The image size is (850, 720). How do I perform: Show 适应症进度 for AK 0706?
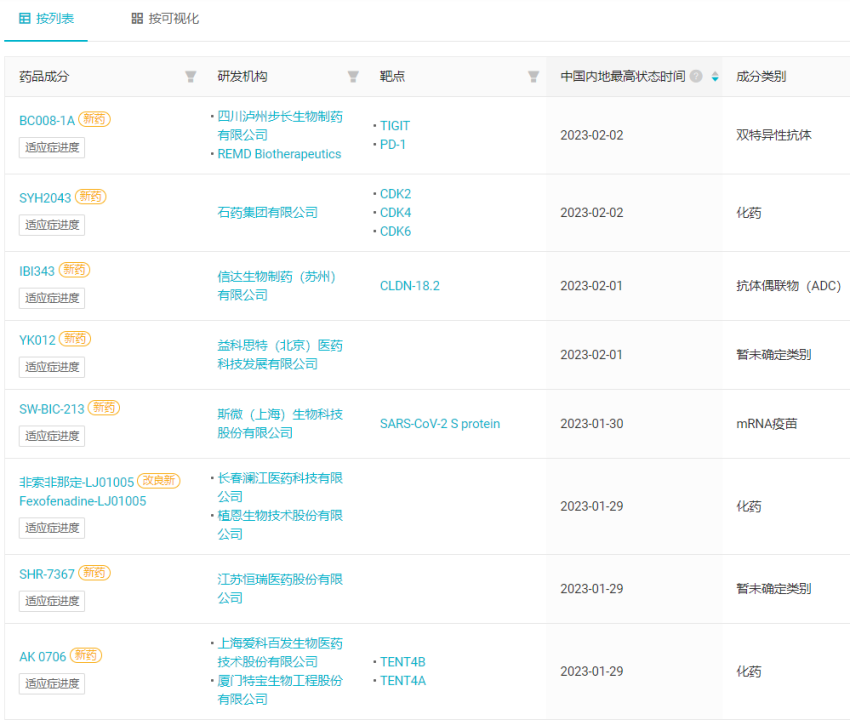tap(52, 684)
